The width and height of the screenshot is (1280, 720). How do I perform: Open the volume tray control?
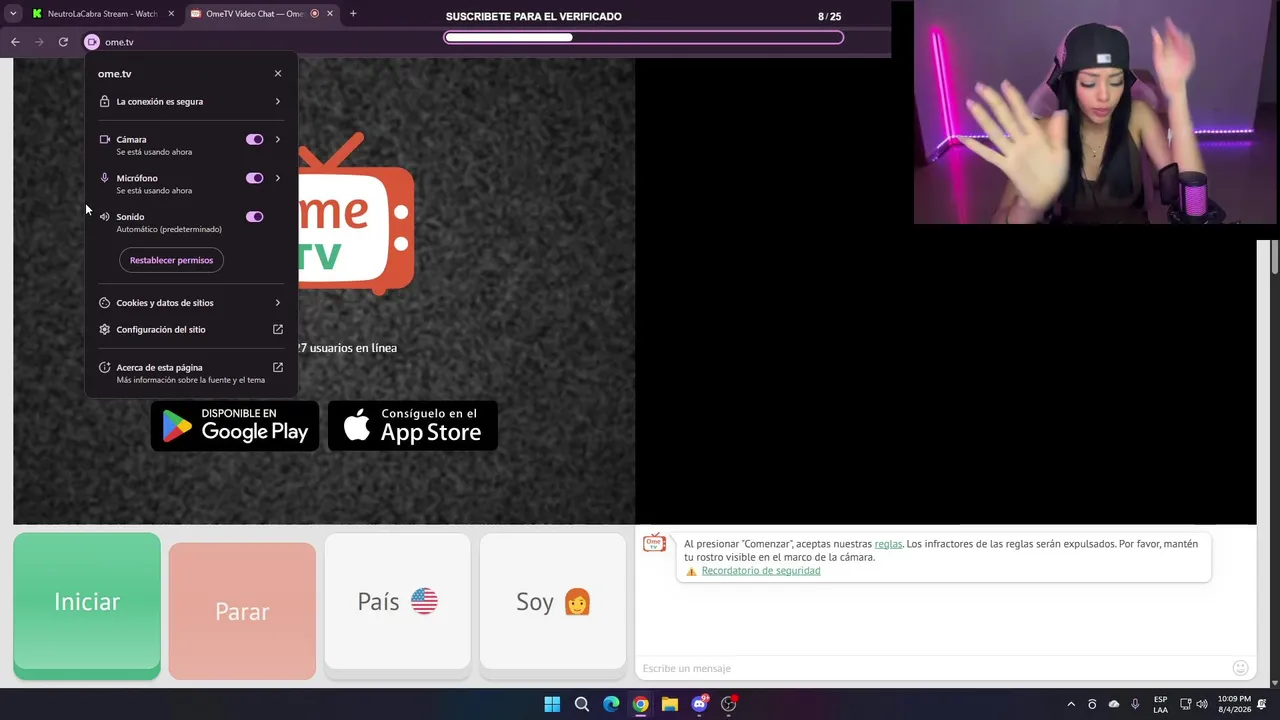pyautogui.click(x=1202, y=704)
